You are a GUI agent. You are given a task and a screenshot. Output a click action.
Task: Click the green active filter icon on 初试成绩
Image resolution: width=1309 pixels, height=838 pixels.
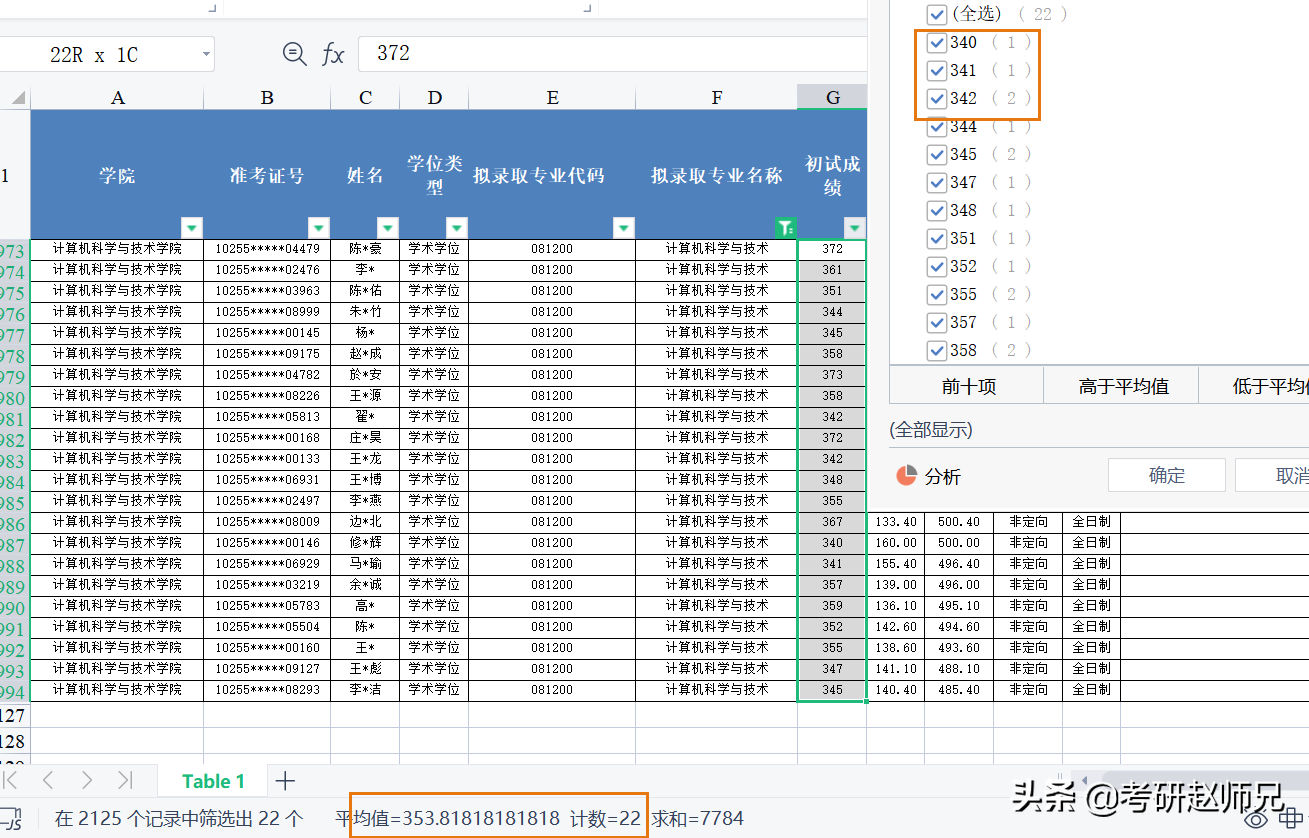pos(786,228)
